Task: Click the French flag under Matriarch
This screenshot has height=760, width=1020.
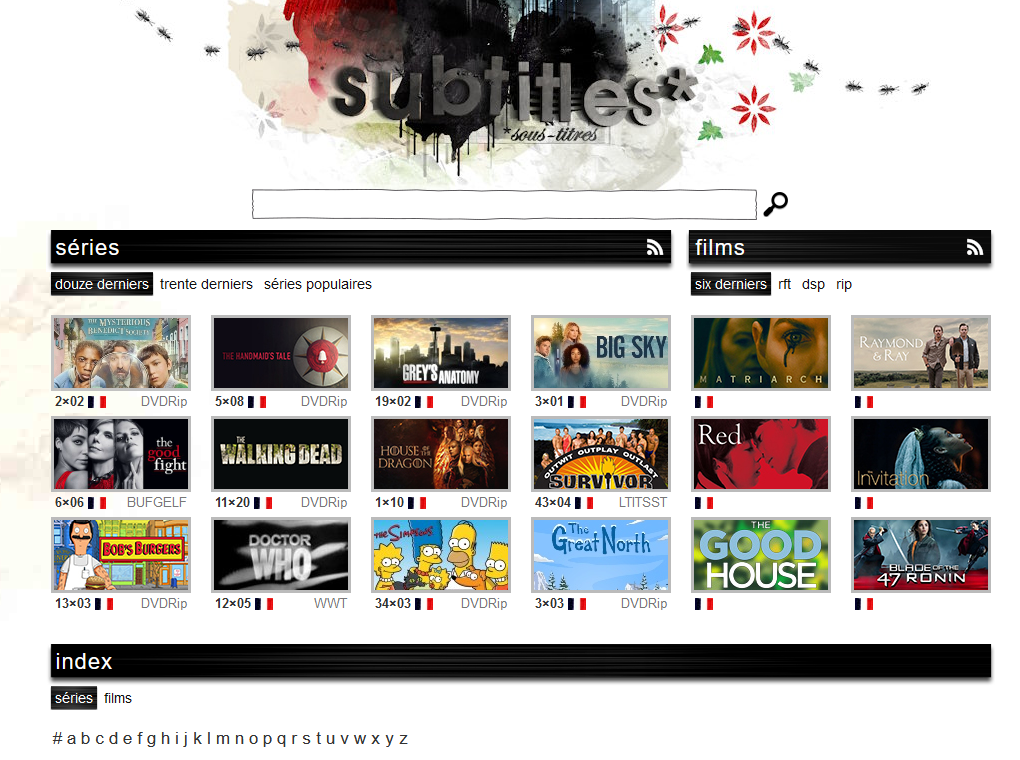Action: point(704,402)
